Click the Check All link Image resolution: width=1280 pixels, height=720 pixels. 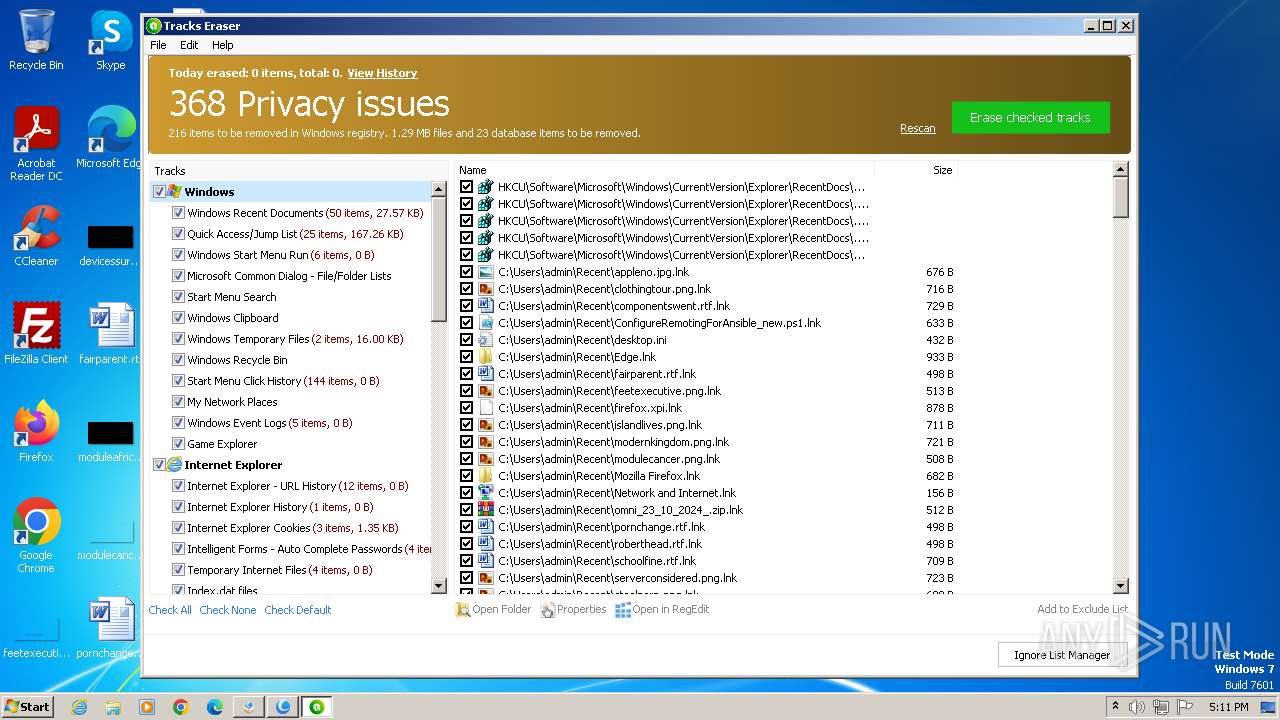170,610
